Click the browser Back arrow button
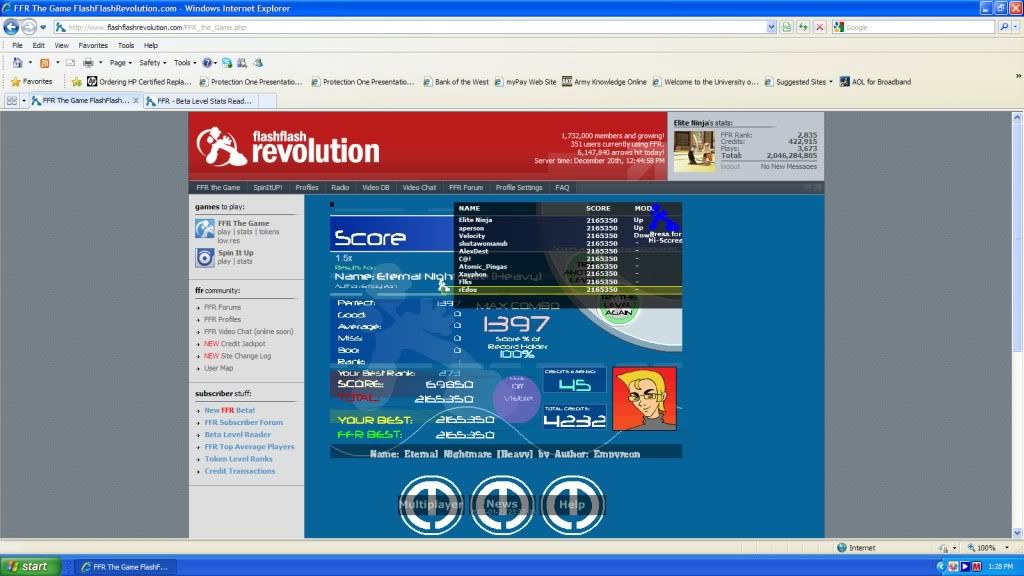This screenshot has width=1024, height=576. (x=11, y=27)
